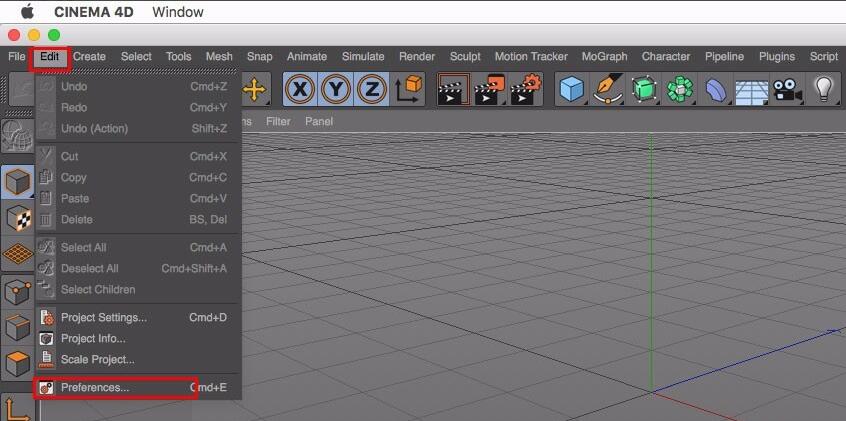Switch to Points mode icon

coord(17,291)
